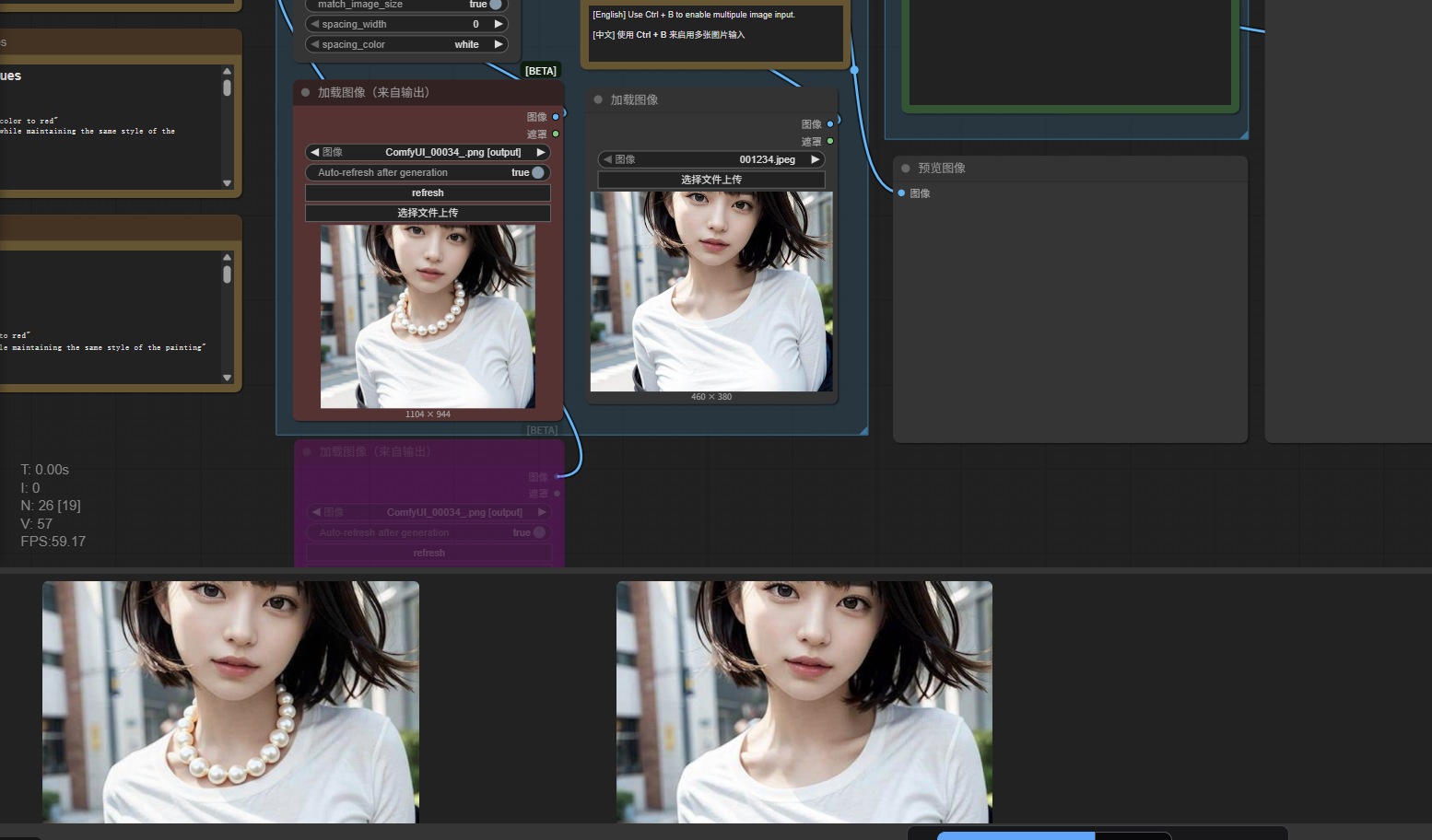Toggle the match_image_size switch

(495, 5)
